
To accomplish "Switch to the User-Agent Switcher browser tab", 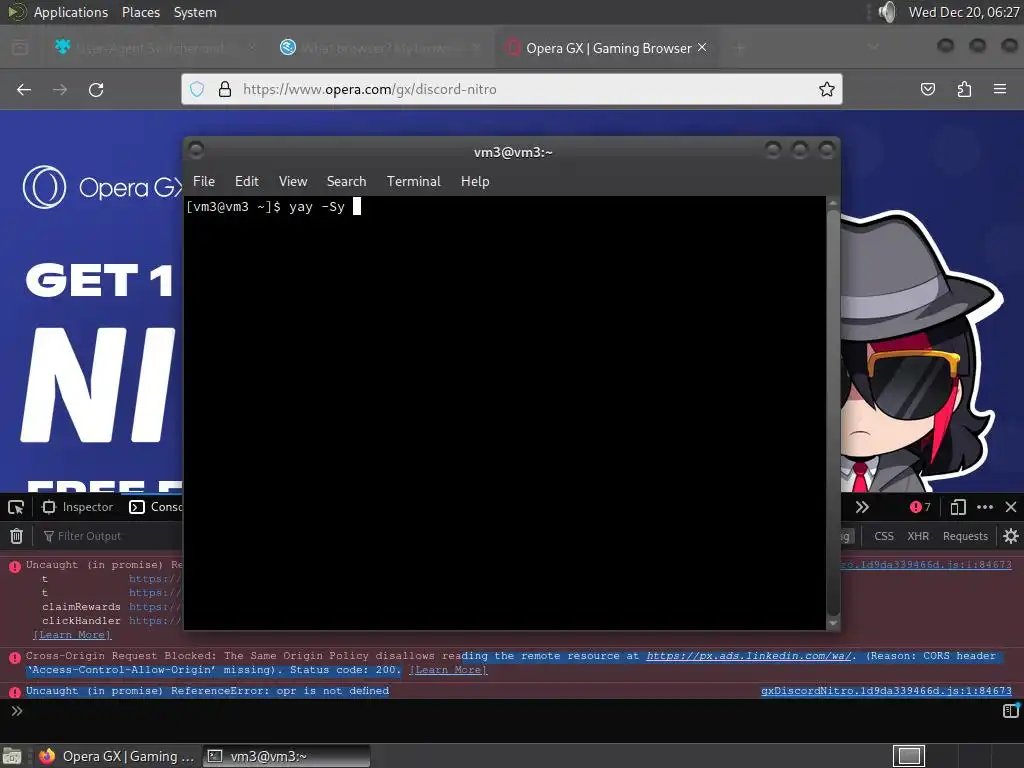I will 152,48.
